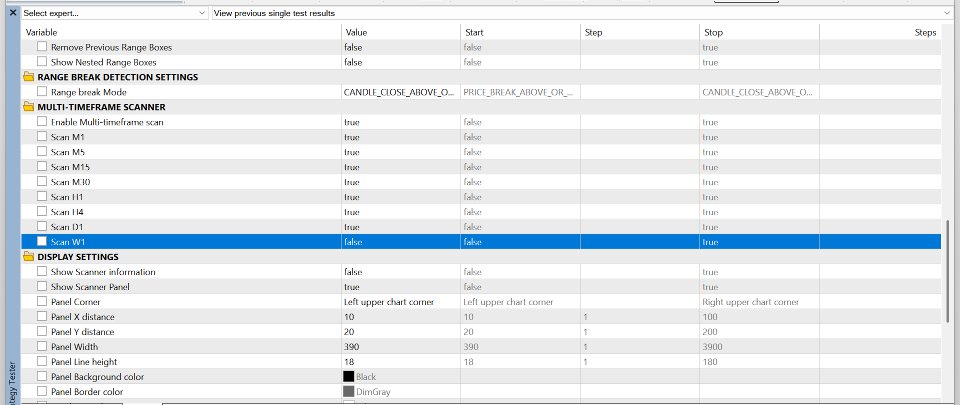Click the DimGray color swatch for Panel Border
Viewport: 960px width, 405px height.
coord(348,392)
